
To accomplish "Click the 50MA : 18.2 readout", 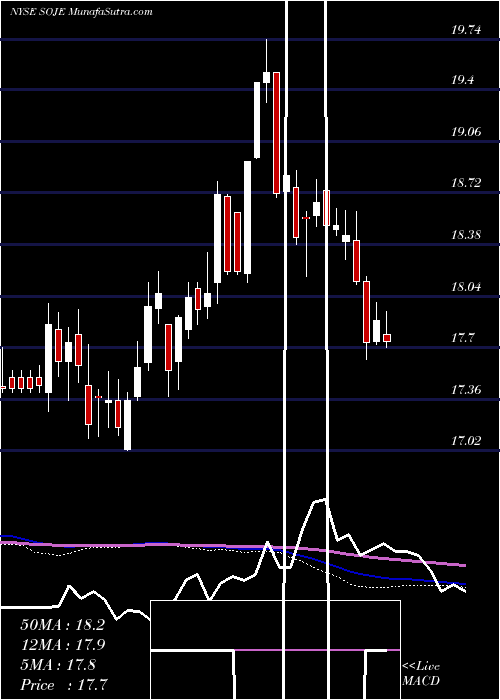I will [x=62, y=625].
